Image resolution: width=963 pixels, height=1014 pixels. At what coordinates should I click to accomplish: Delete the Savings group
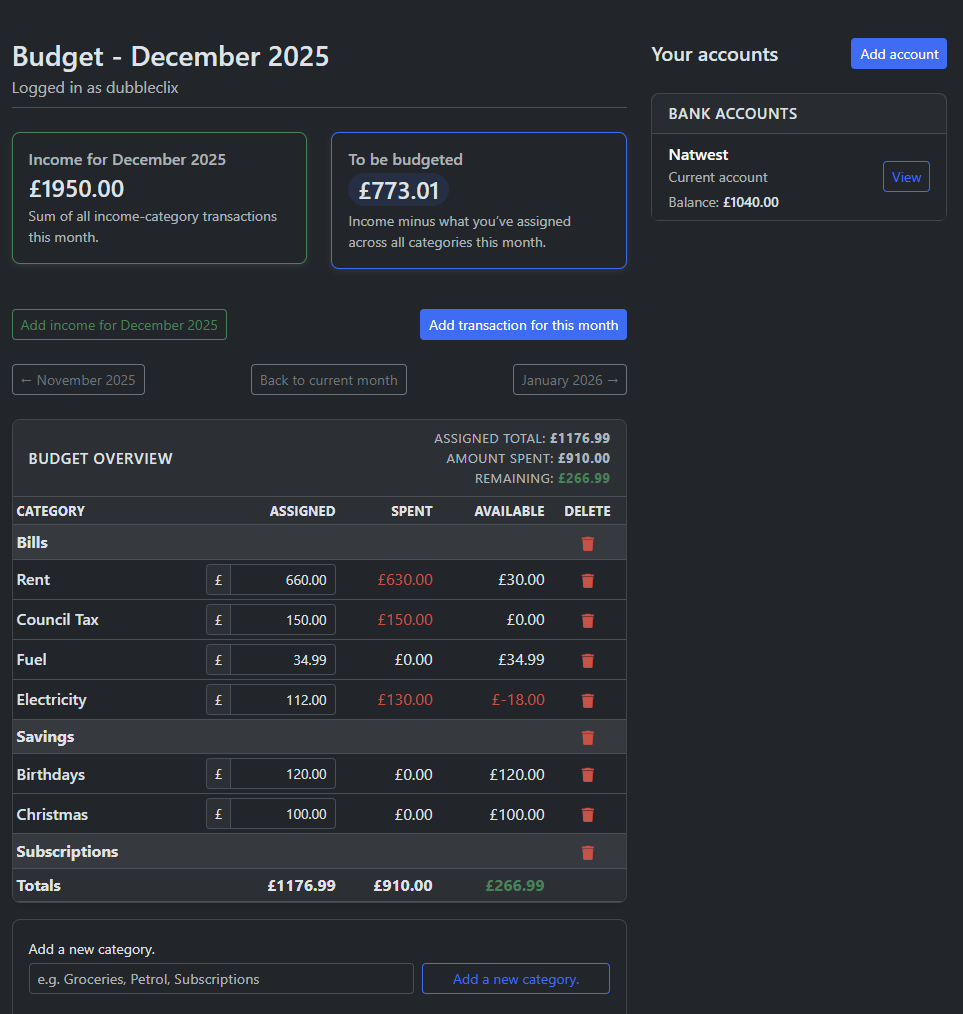click(x=587, y=737)
